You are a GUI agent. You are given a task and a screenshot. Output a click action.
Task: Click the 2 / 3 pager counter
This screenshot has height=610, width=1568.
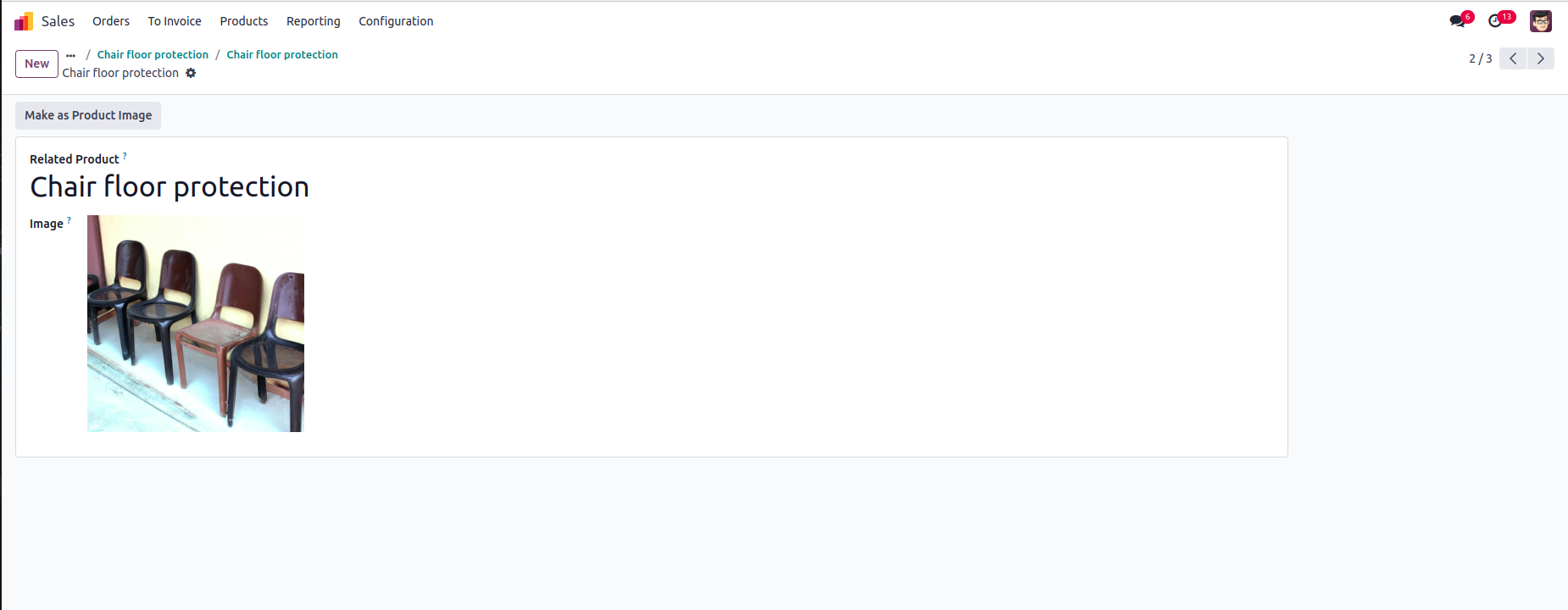[1481, 58]
